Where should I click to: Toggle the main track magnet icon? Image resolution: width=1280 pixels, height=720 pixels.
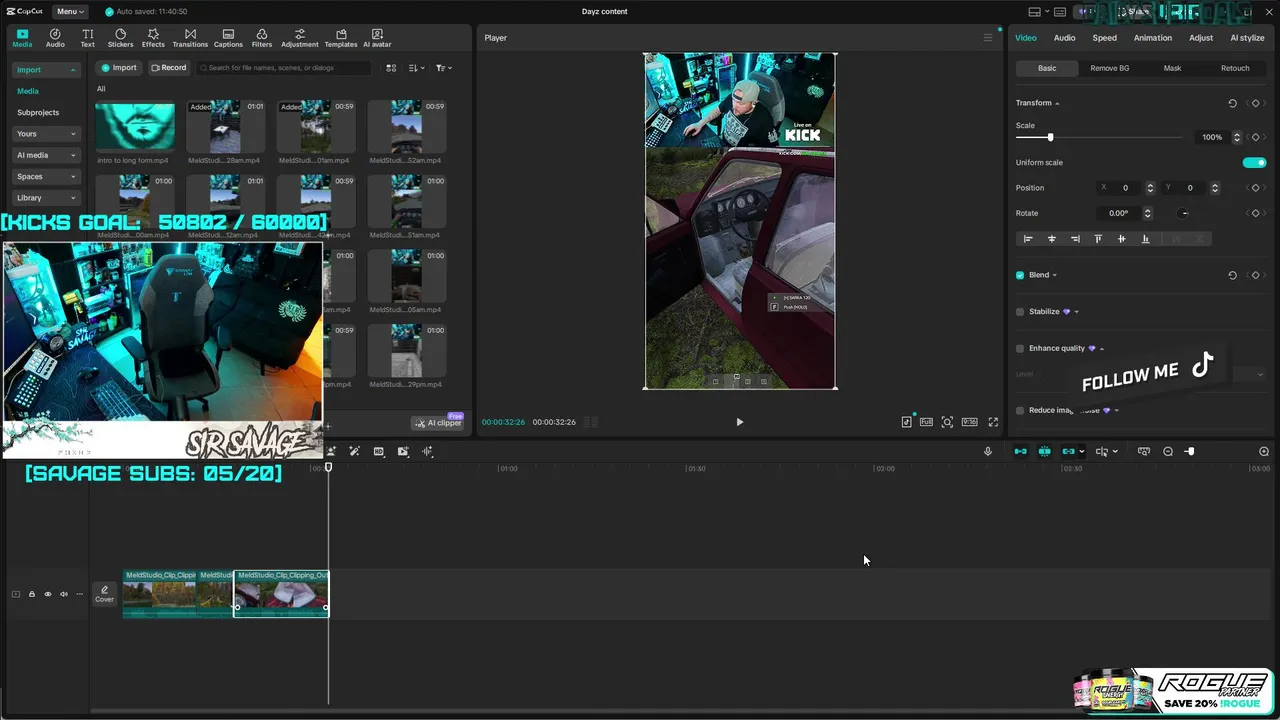(x=1020, y=452)
